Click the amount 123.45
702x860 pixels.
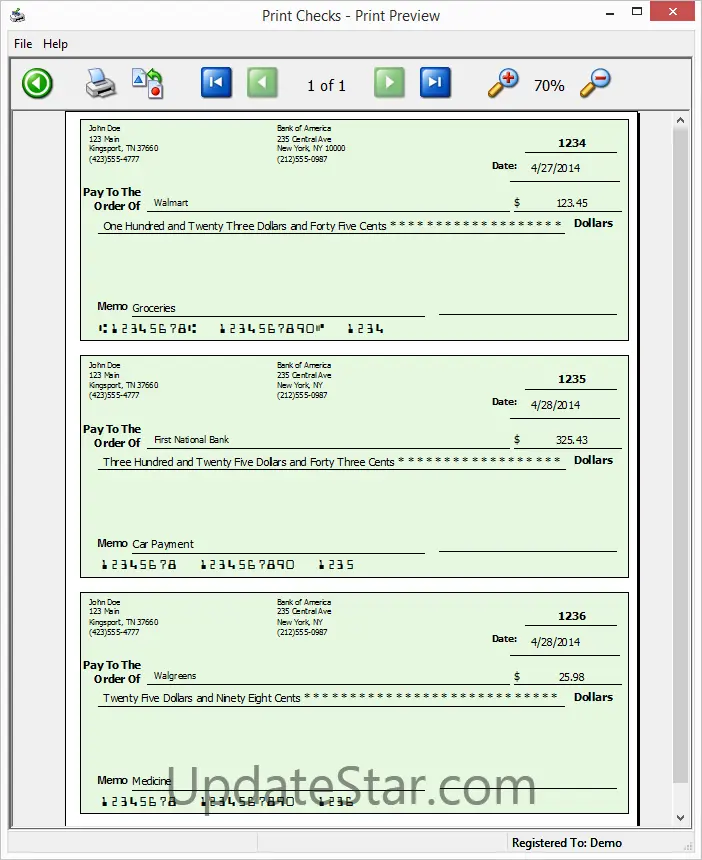[x=572, y=203]
